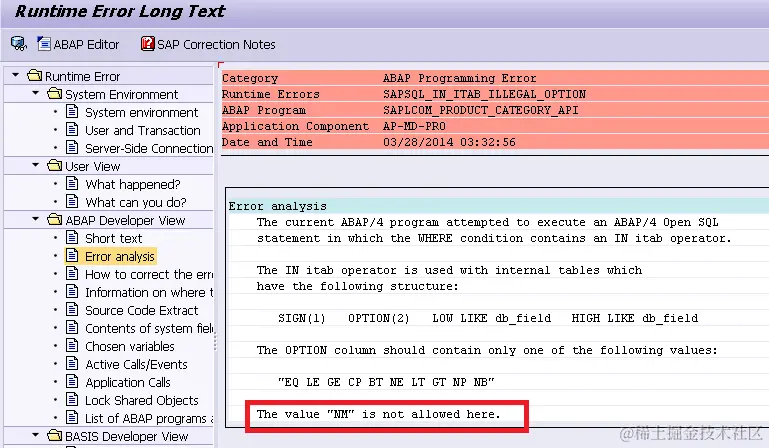Click document icon beside Application Calls

pyautogui.click(x=72, y=381)
